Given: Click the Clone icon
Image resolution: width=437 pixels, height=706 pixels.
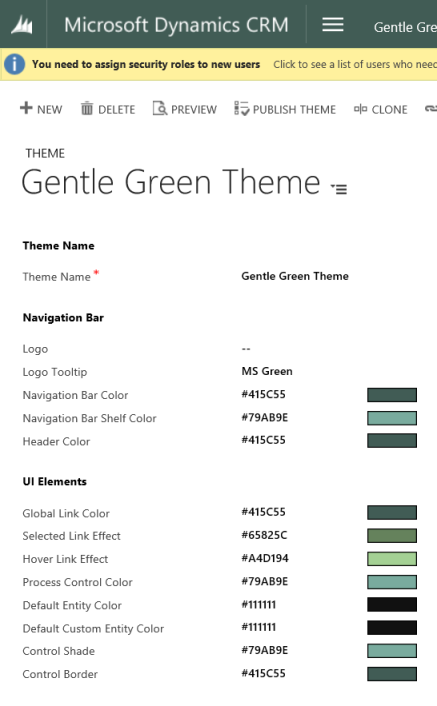Looking at the screenshot, I should pos(360,109).
